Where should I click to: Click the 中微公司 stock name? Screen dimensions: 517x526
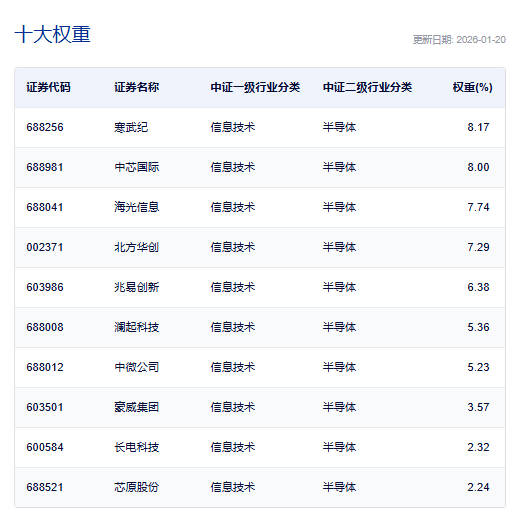137,367
